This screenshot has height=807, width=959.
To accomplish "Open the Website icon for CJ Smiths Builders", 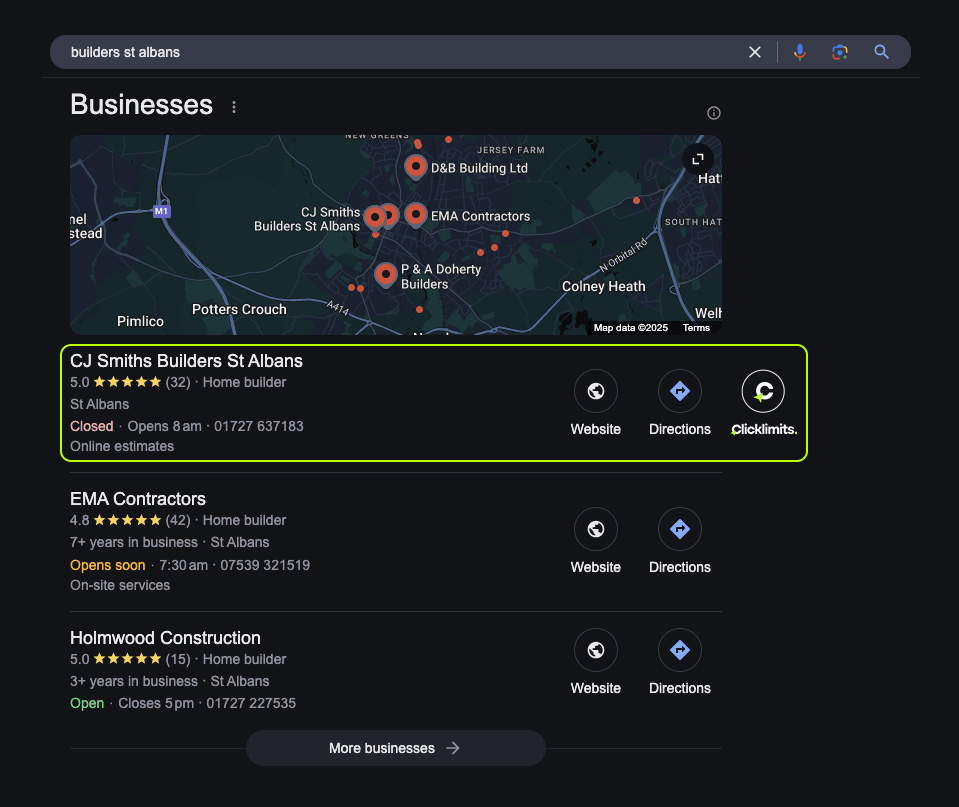I will coord(595,391).
